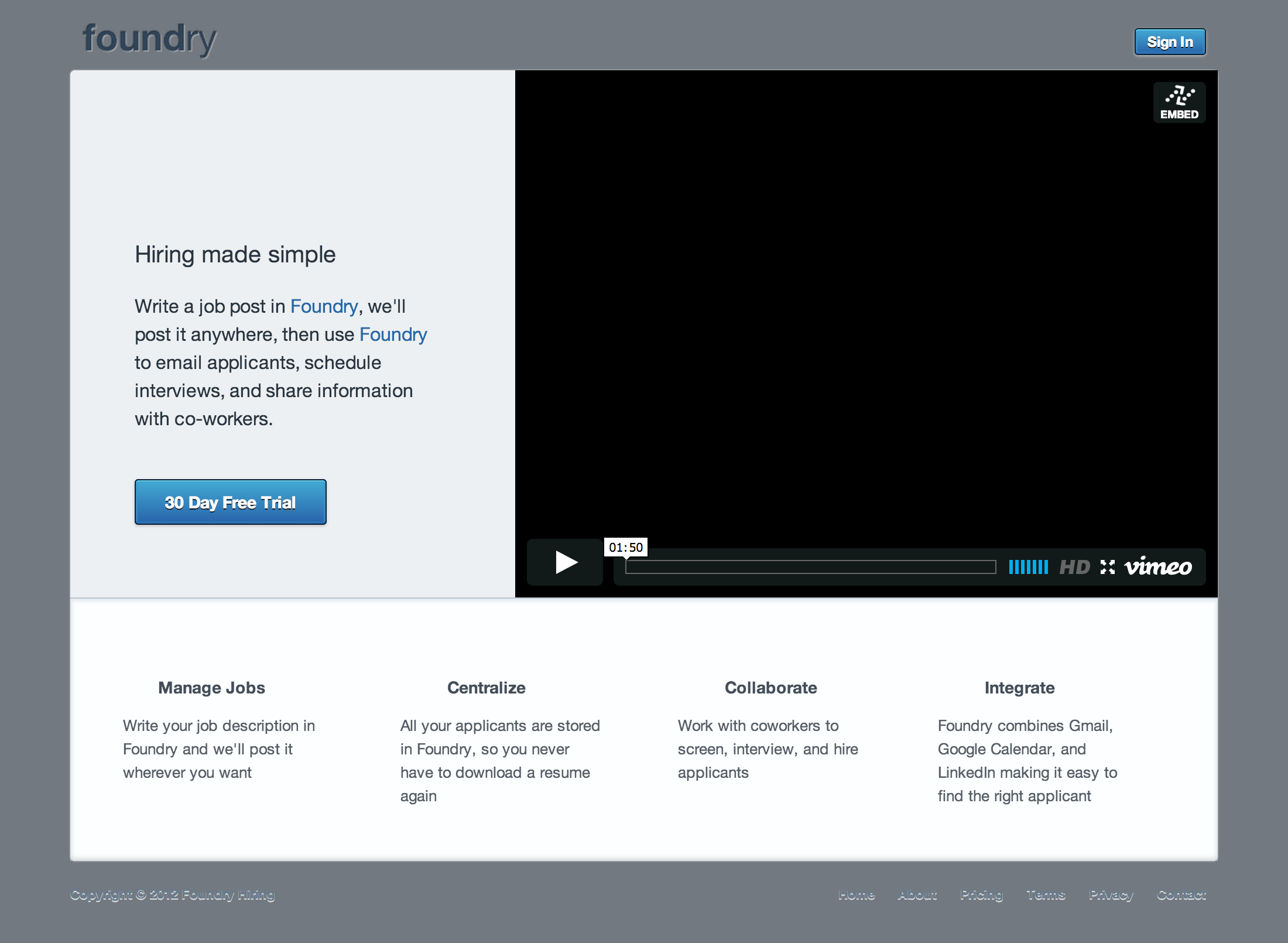This screenshot has height=943, width=1288.
Task: Click the video progress bar
Action: point(810,567)
